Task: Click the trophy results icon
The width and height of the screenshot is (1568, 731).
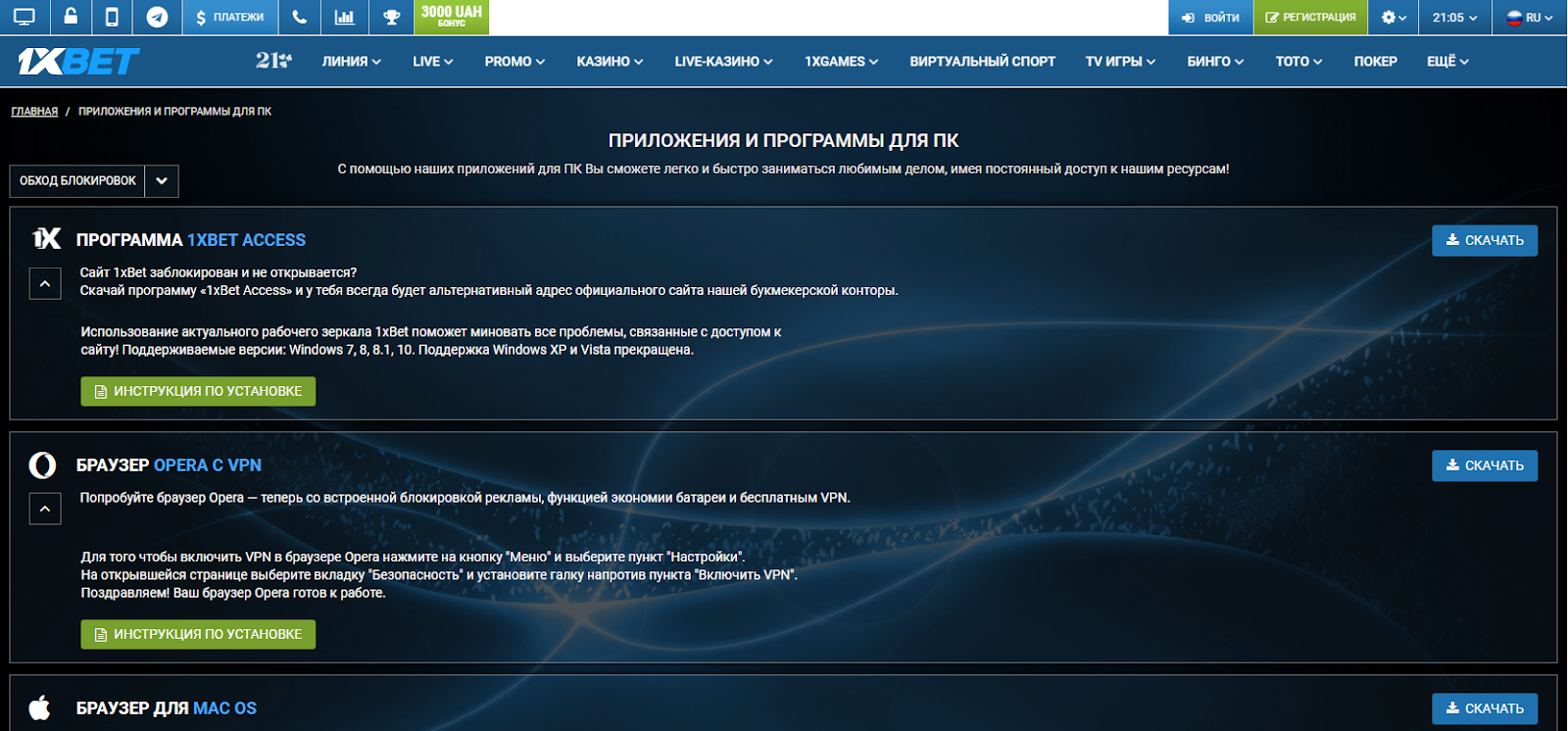Action: click(x=391, y=17)
